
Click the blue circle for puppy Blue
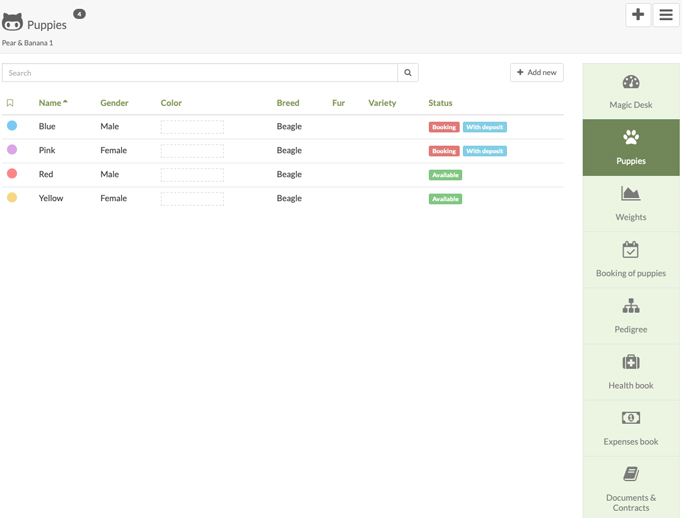tap(12, 126)
